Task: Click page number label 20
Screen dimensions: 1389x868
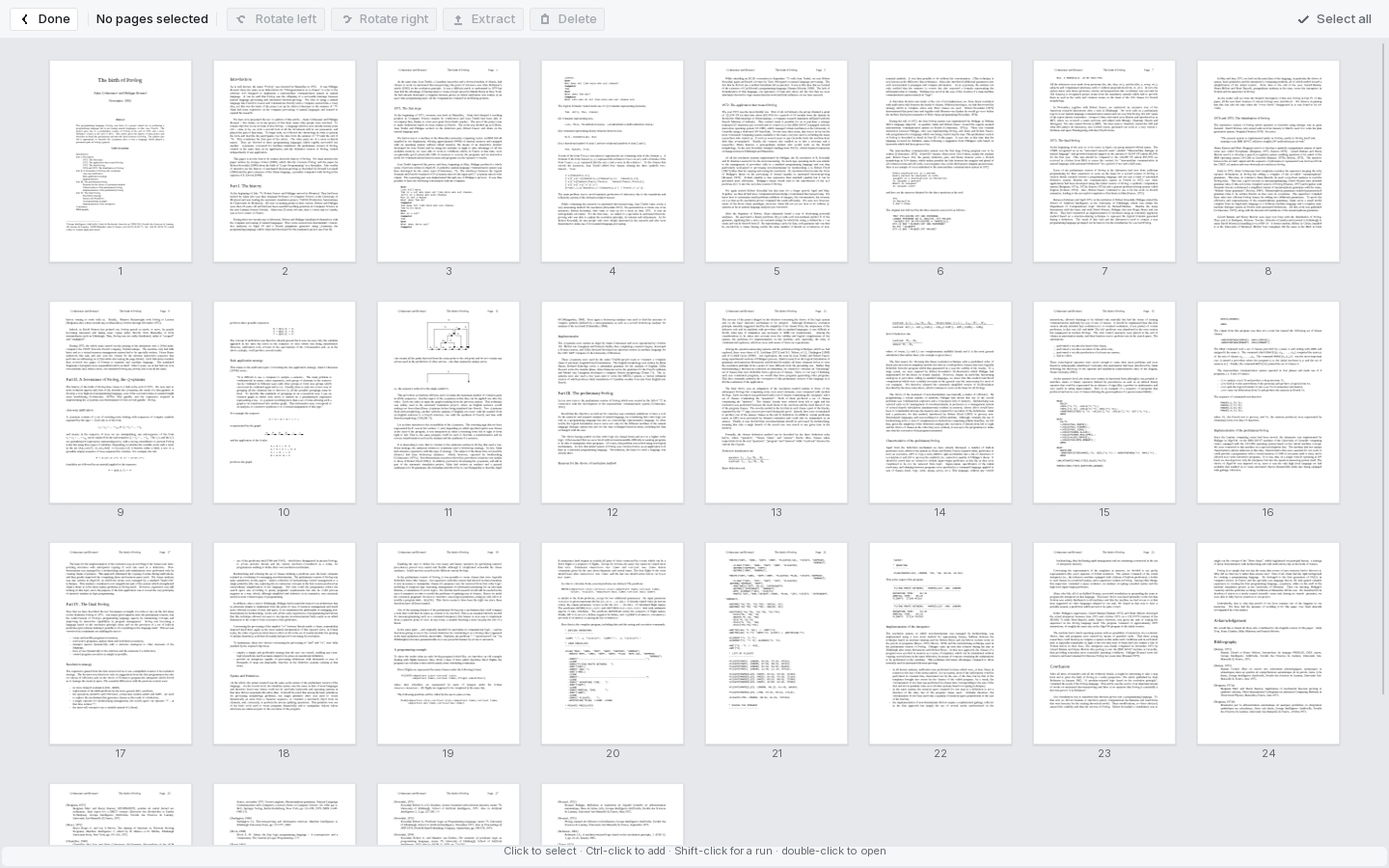Action: [613, 754]
